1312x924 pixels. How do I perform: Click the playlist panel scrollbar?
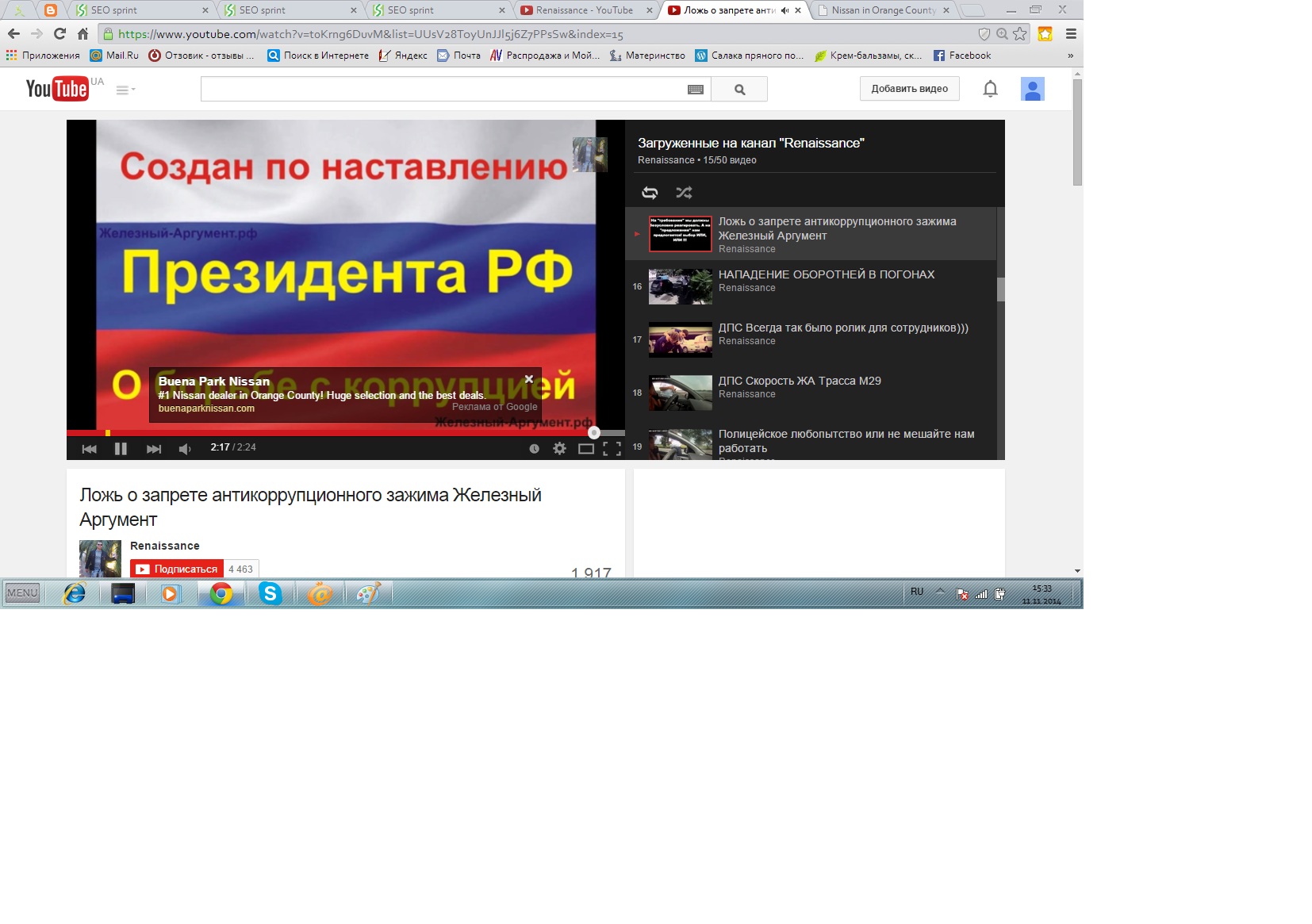point(1001,289)
